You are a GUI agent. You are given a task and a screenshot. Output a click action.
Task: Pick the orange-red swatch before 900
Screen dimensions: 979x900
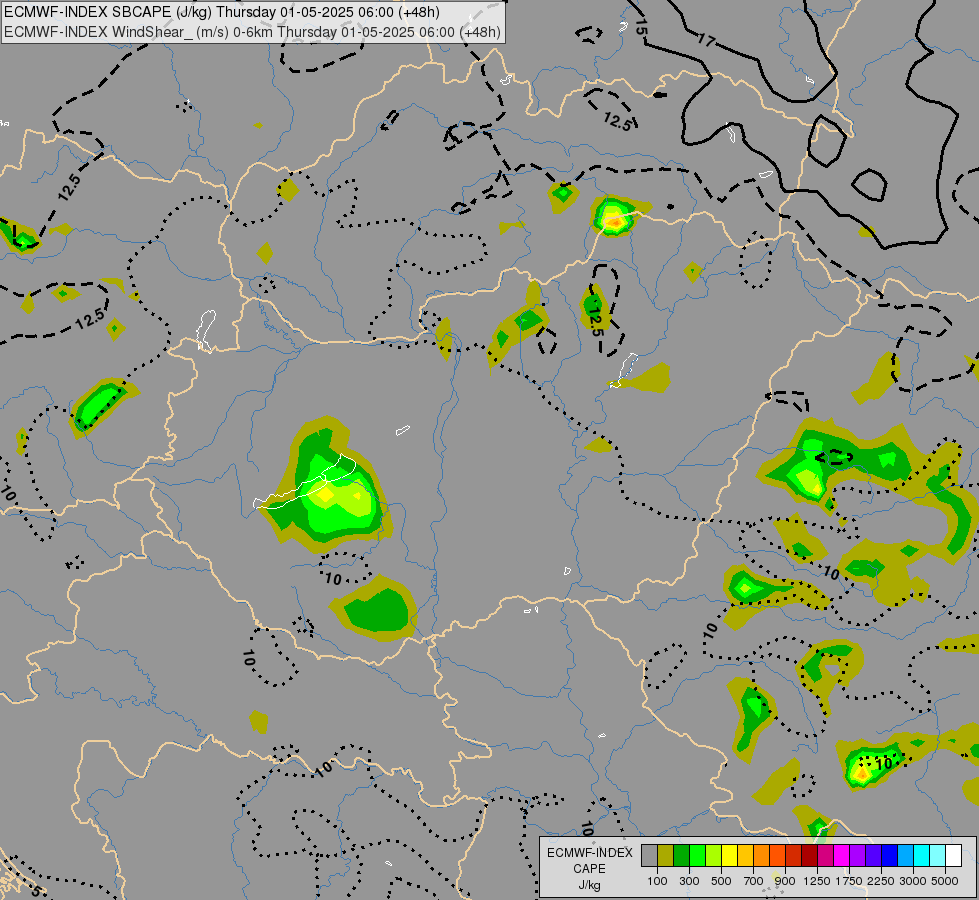tap(777, 855)
